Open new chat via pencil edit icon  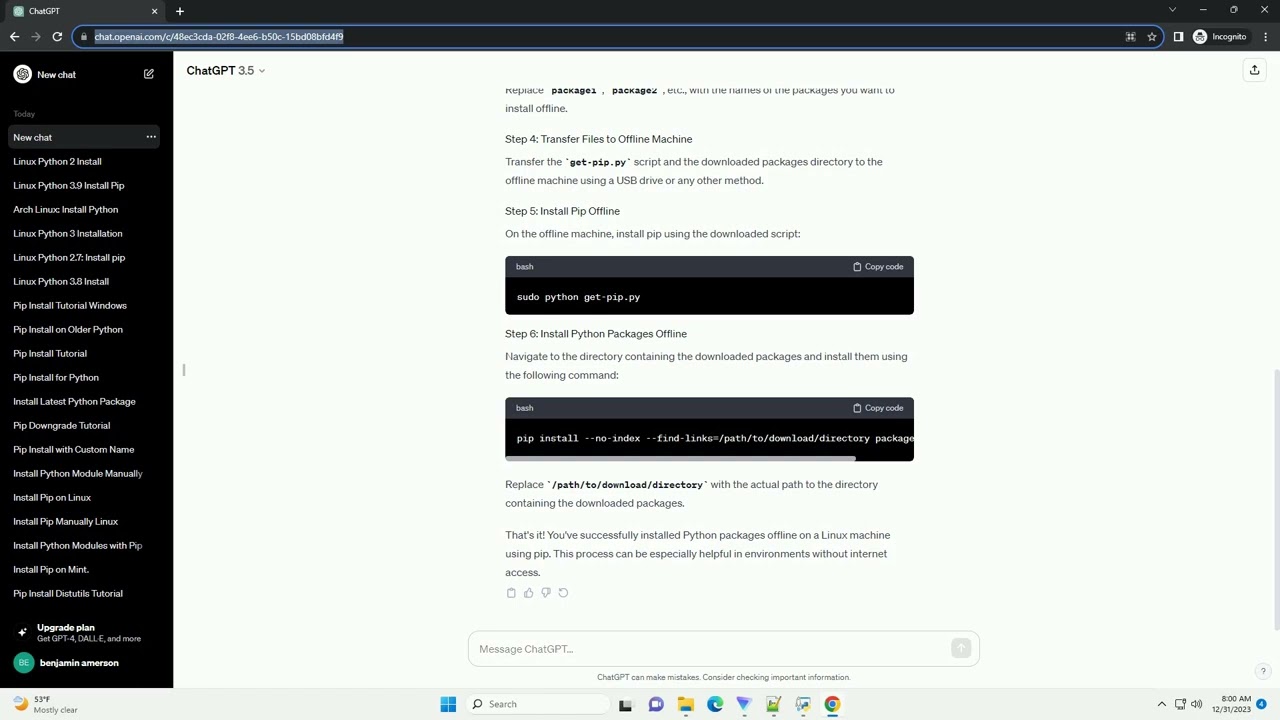point(149,74)
